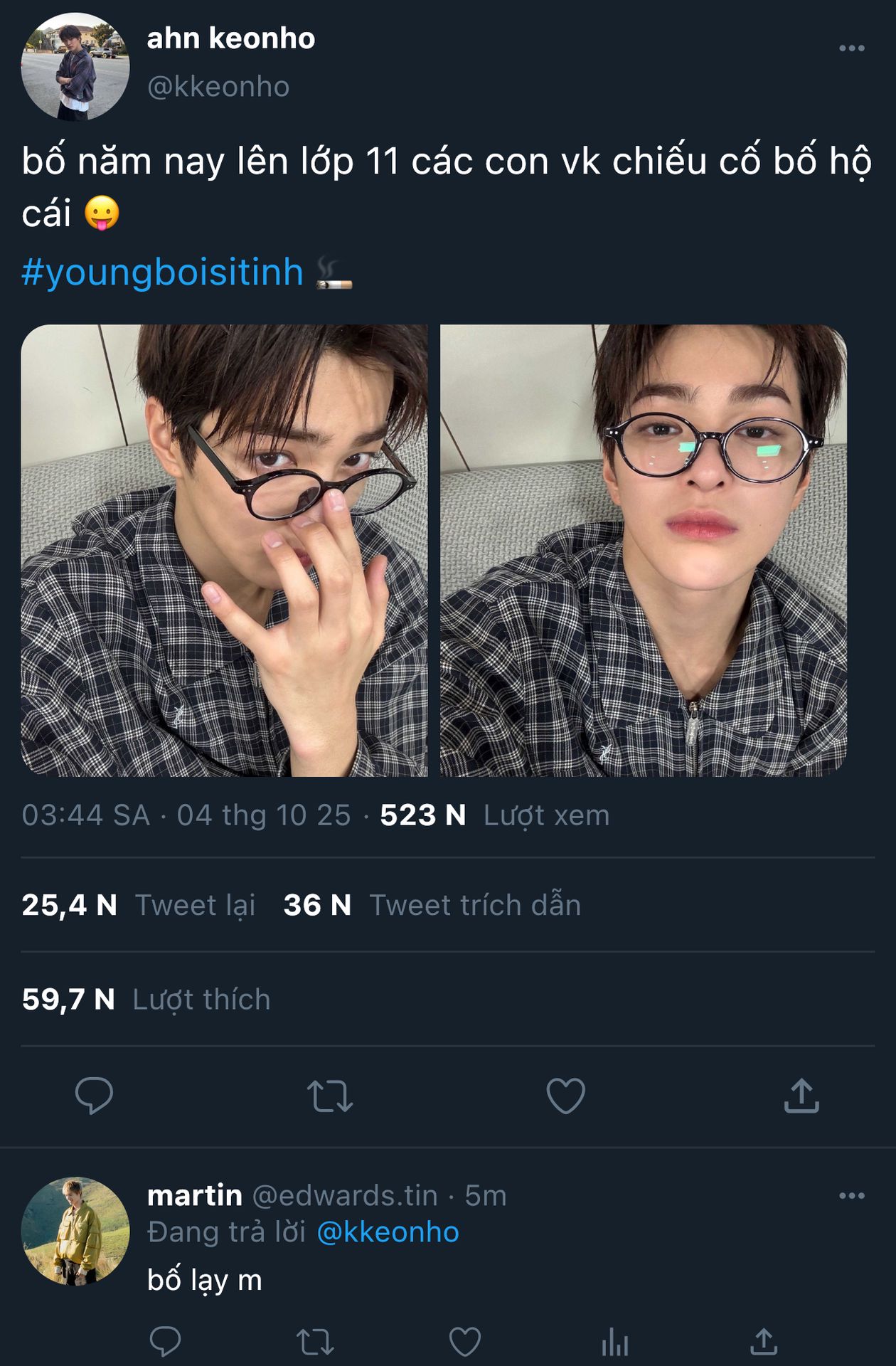The width and height of the screenshot is (896, 1366).
Task: Share martin's reply
Action: point(764,1342)
